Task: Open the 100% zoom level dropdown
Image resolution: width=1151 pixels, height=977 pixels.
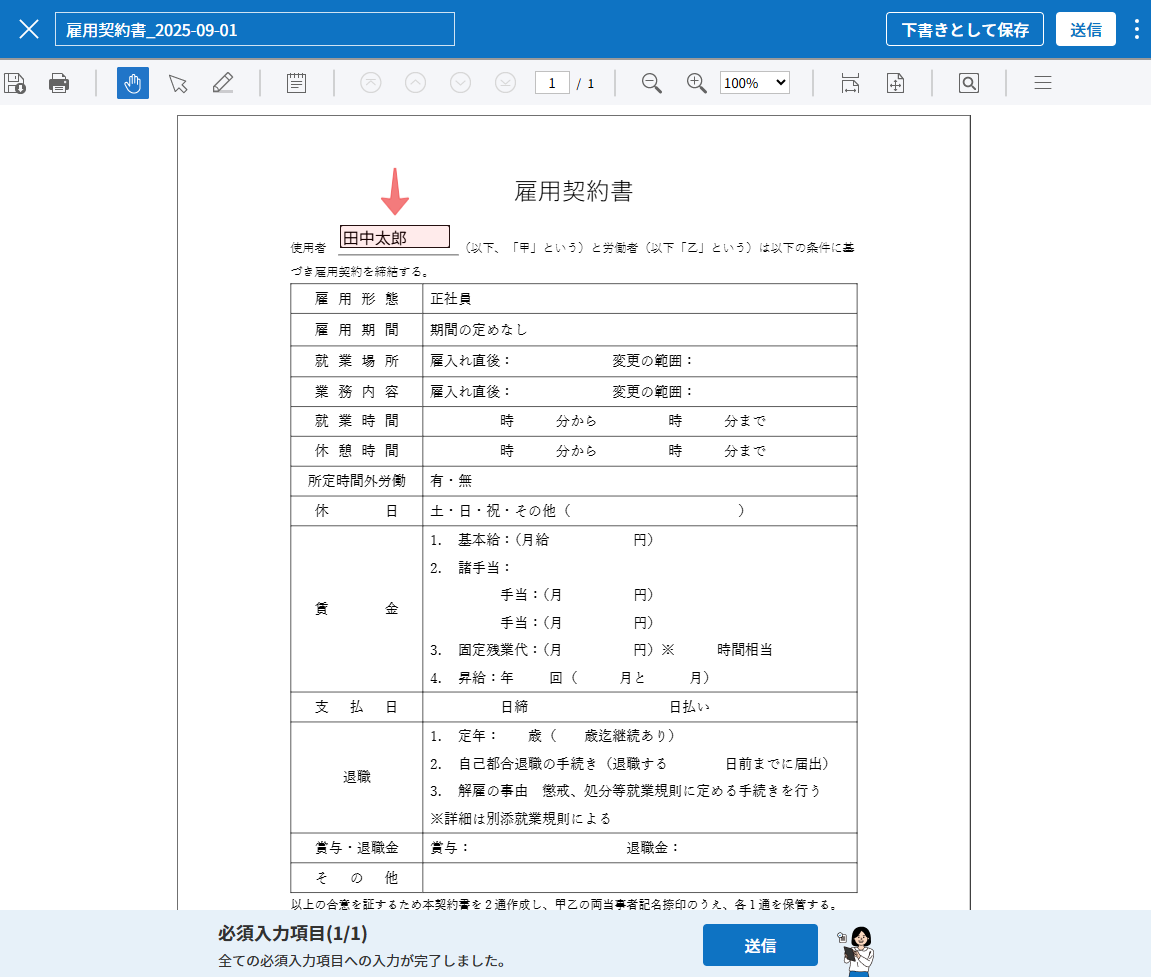Action: click(x=755, y=83)
